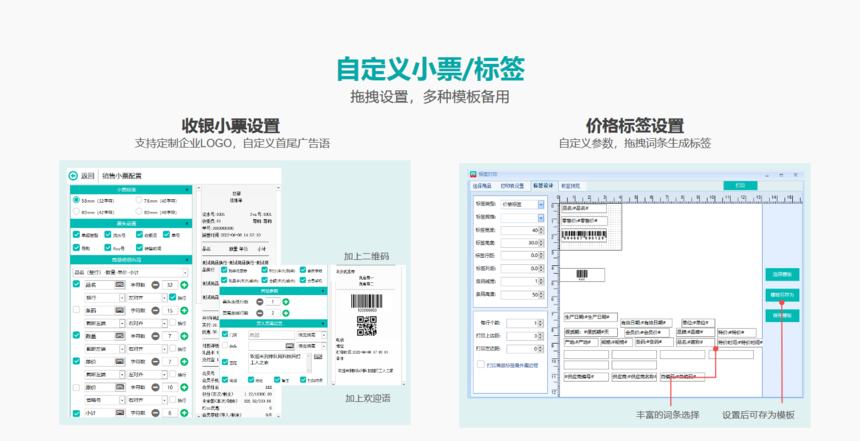
Task: Collapse the 小票规格 section
Action: coord(188,190)
